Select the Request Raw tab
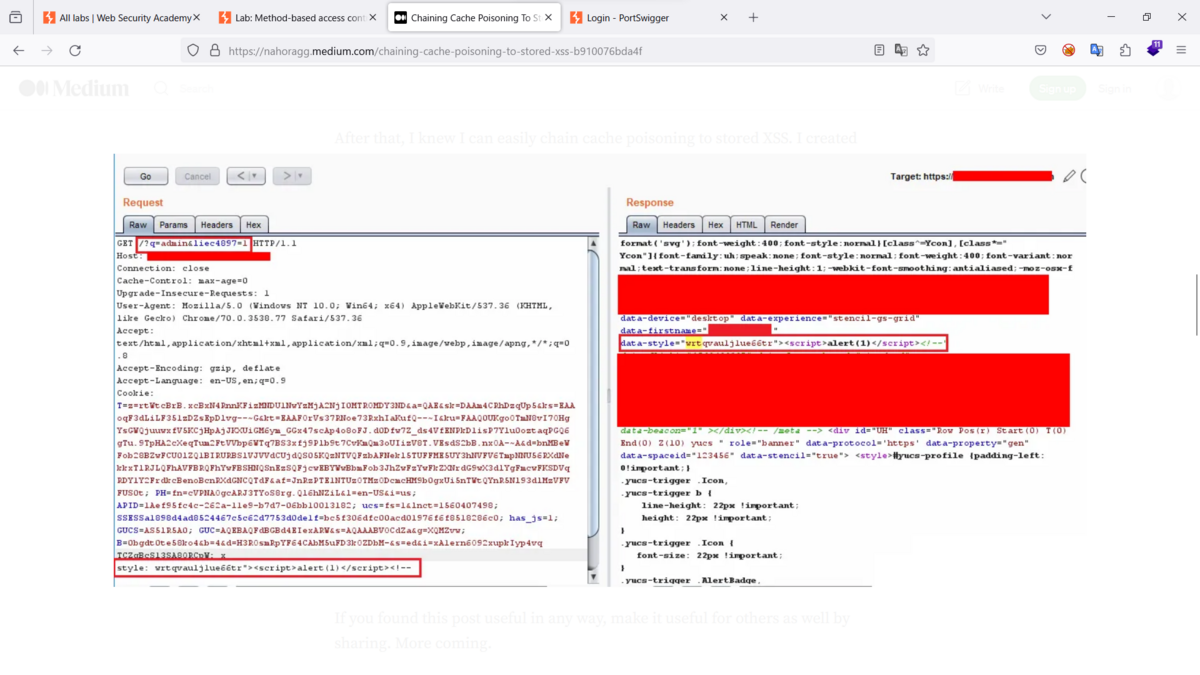 pyautogui.click(x=138, y=225)
